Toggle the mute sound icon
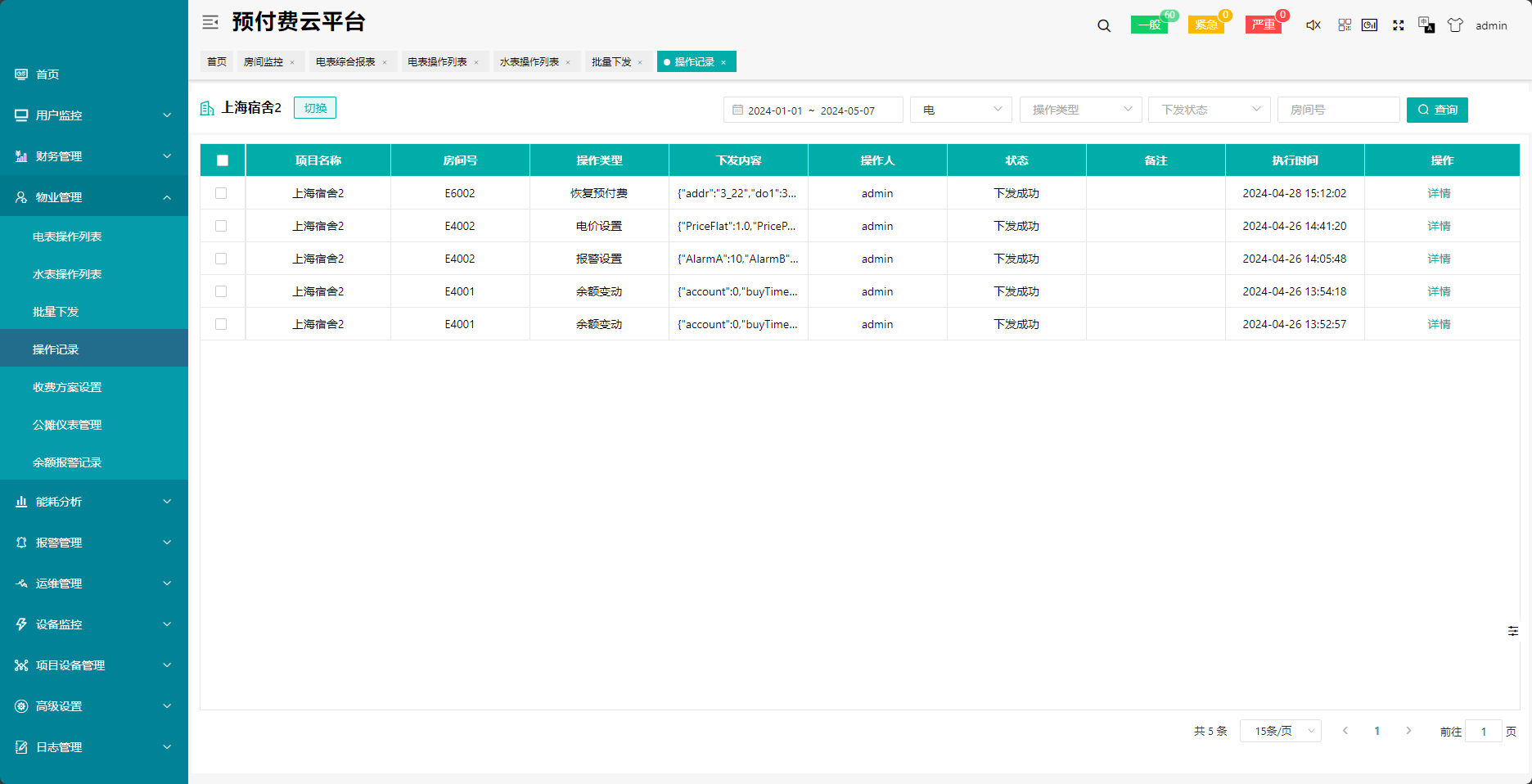 coord(1313,25)
